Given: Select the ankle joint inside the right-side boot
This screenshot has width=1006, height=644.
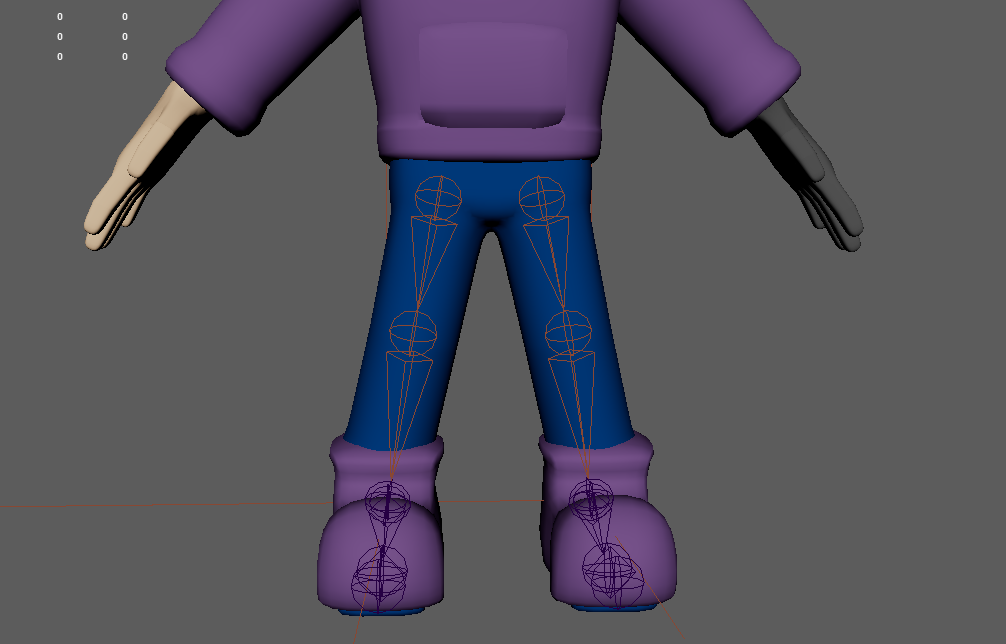Looking at the screenshot, I should [x=591, y=499].
